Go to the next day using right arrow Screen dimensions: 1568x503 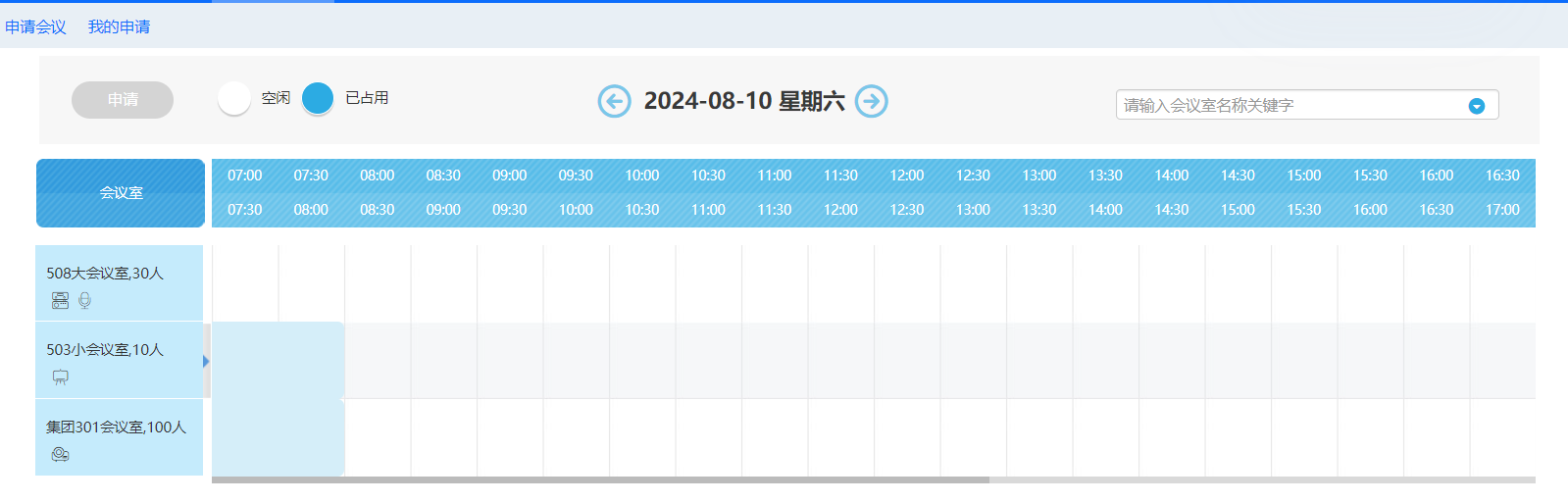click(x=871, y=101)
